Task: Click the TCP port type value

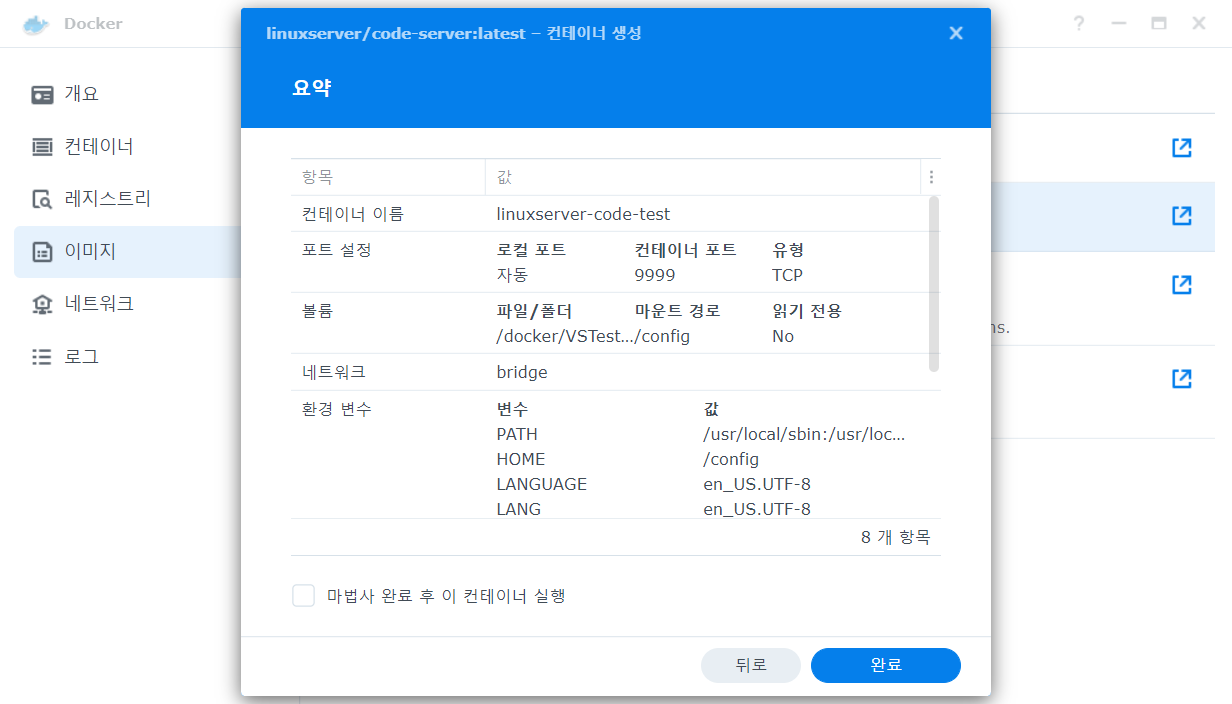Action: [787, 275]
